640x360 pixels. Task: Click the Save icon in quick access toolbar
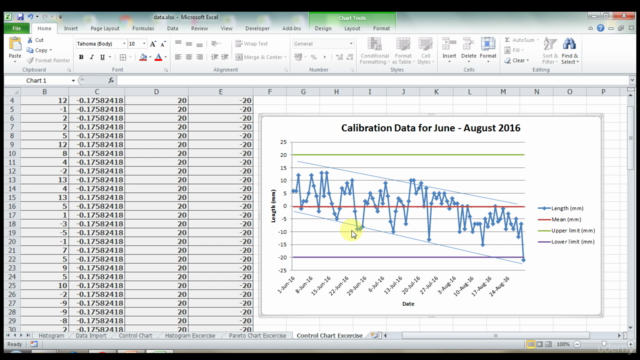[x=20, y=17]
